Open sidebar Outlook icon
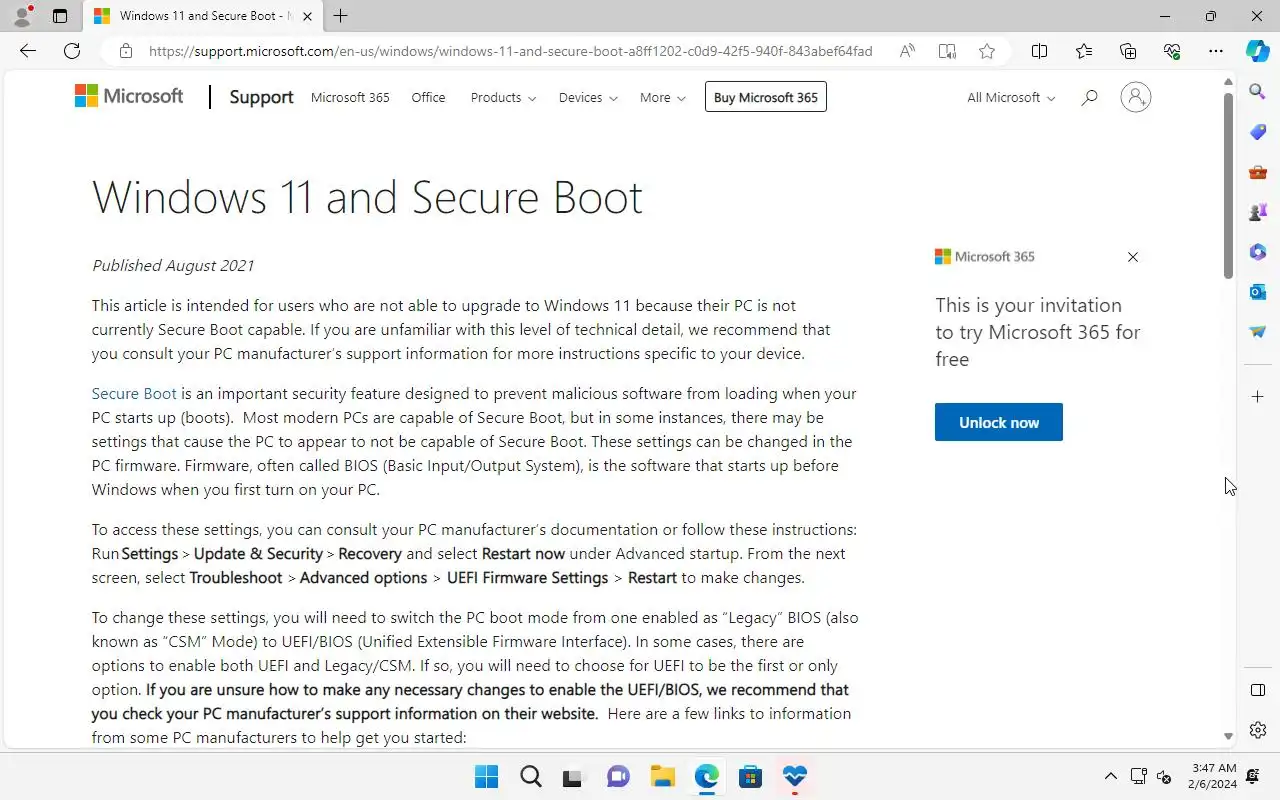1280x800 pixels. tap(1258, 292)
